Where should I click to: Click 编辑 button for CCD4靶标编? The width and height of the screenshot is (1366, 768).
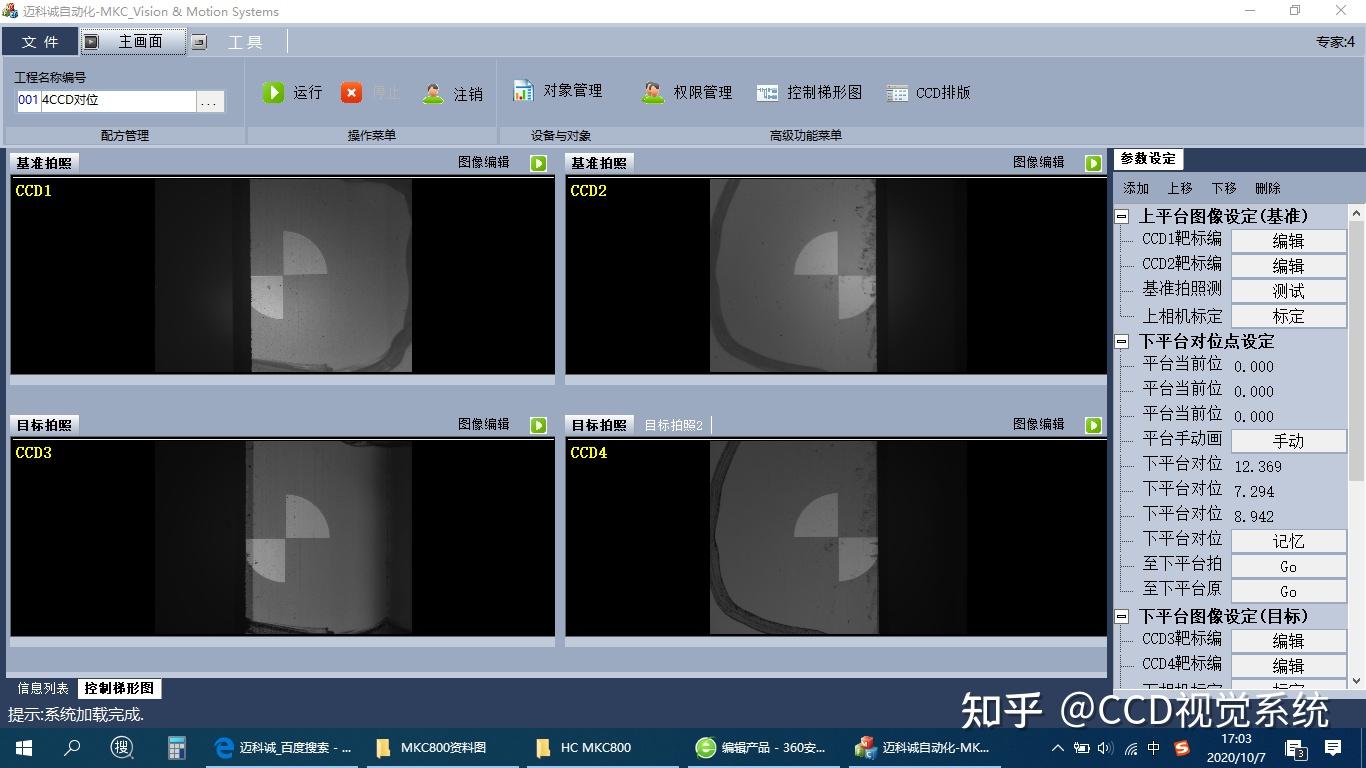tap(1288, 666)
